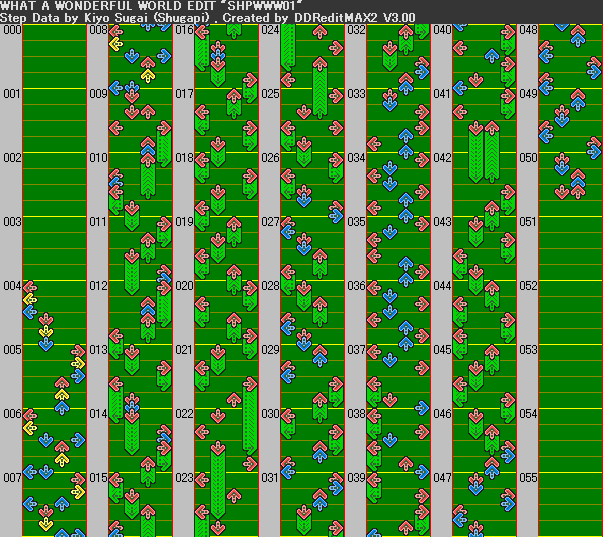Image resolution: width=603 pixels, height=537 pixels.
Task: Click the red left arrow at measure 004
Action: click(30, 287)
